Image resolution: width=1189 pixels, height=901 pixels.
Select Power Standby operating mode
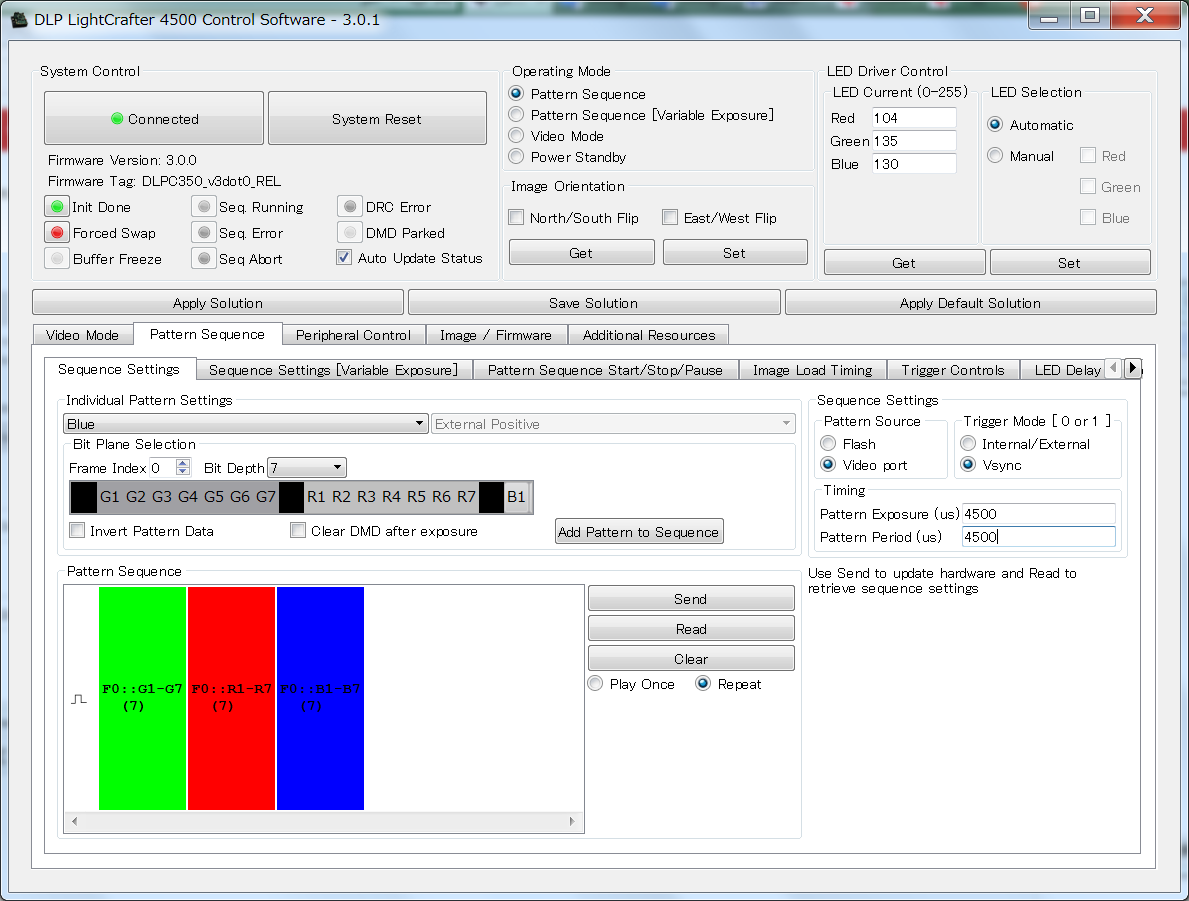point(516,156)
